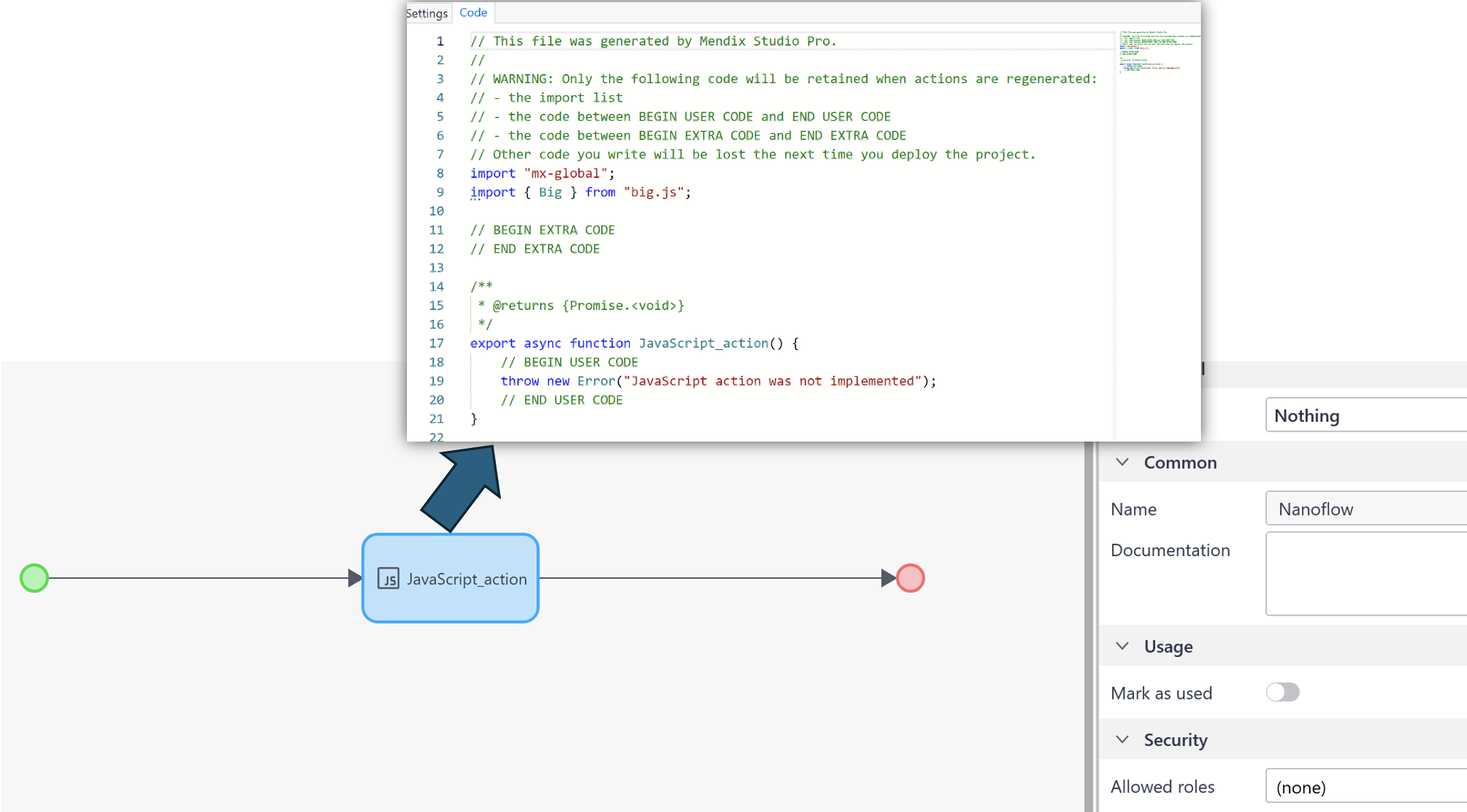
Task: Click the JS icon in JavaScript_action activity
Action: [388, 579]
